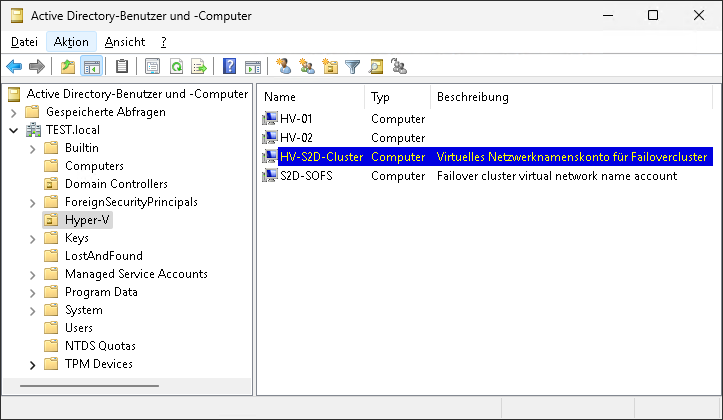The width and height of the screenshot is (723, 420).
Task: Collapse the TEST.local domain node
Action: pyautogui.click(x=14, y=130)
